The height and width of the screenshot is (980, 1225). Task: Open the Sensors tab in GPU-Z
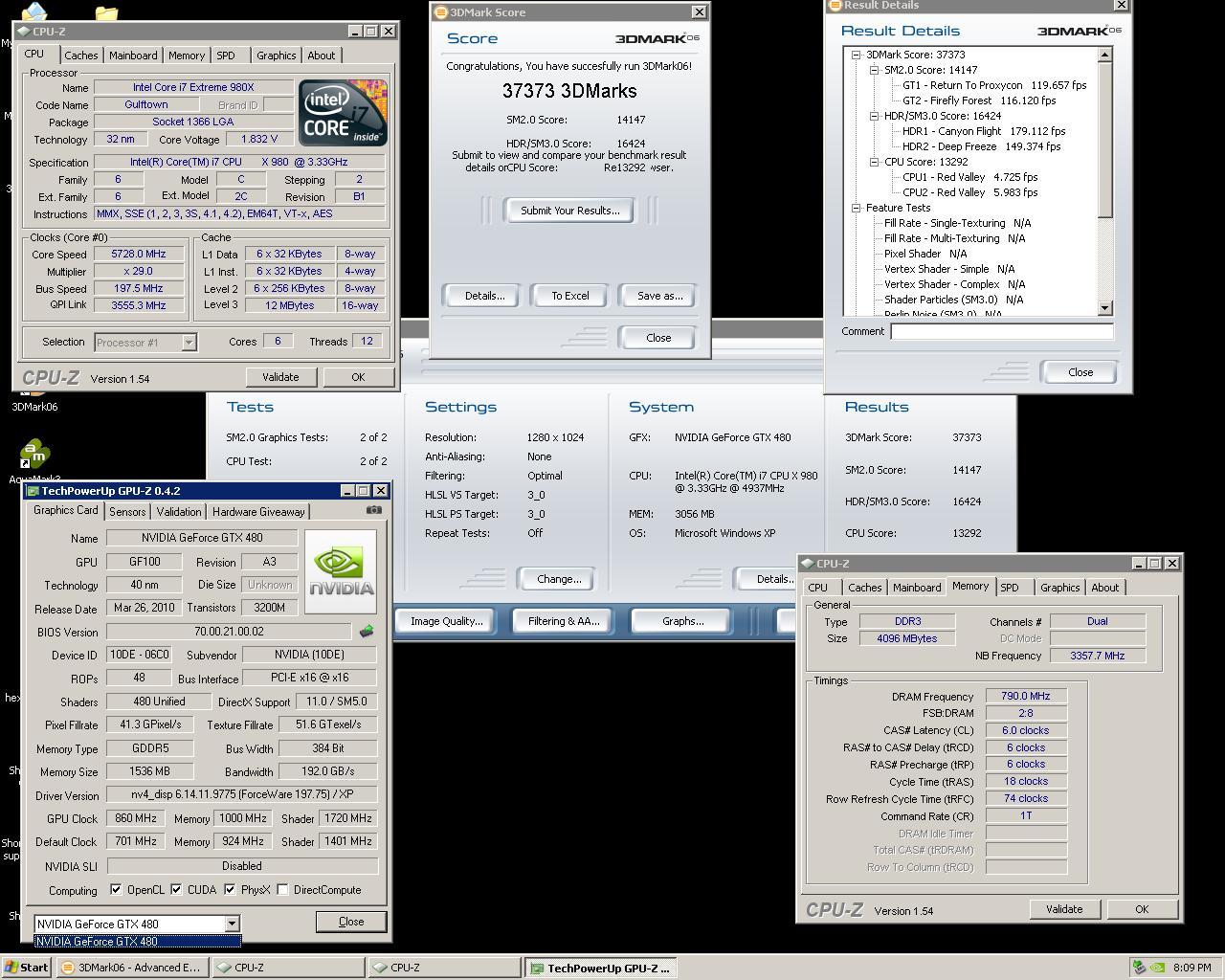pyautogui.click(x=127, y=512)
